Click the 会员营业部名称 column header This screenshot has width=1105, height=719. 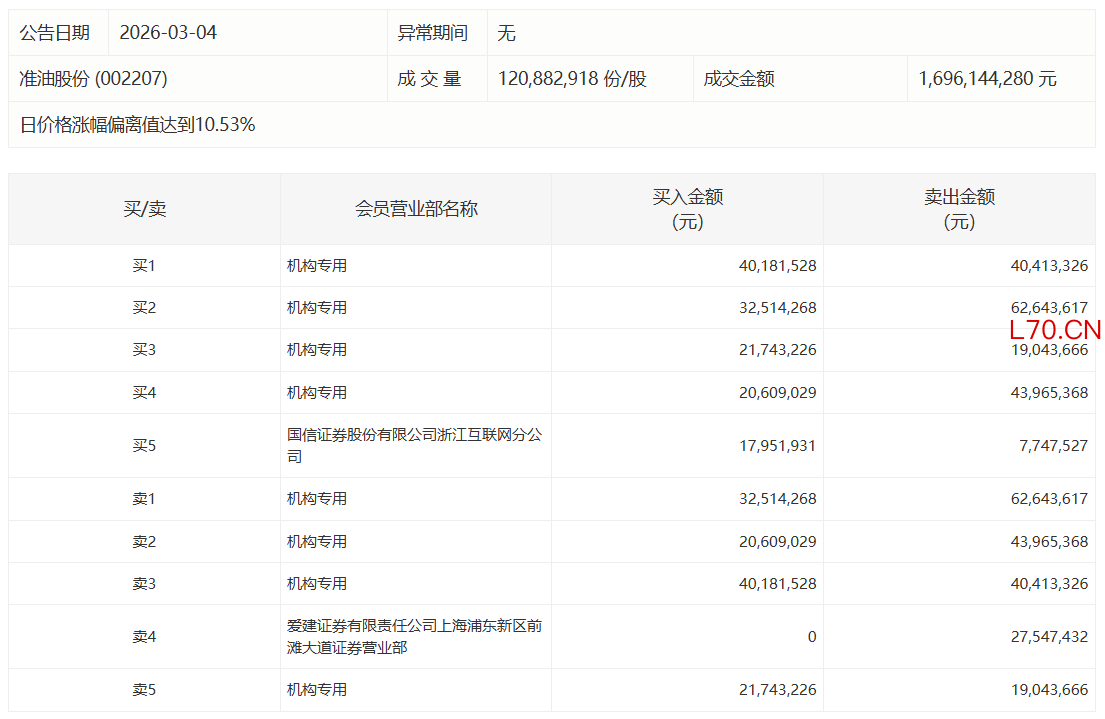[x=416, y=209]
